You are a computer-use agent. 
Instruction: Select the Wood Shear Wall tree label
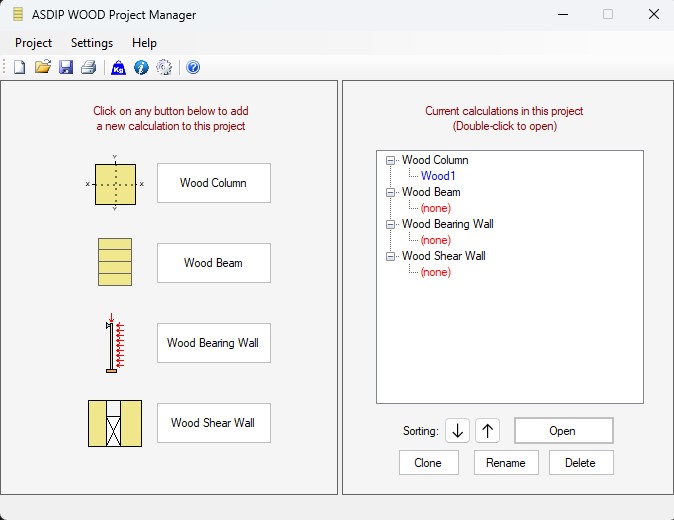pos(444,256)
